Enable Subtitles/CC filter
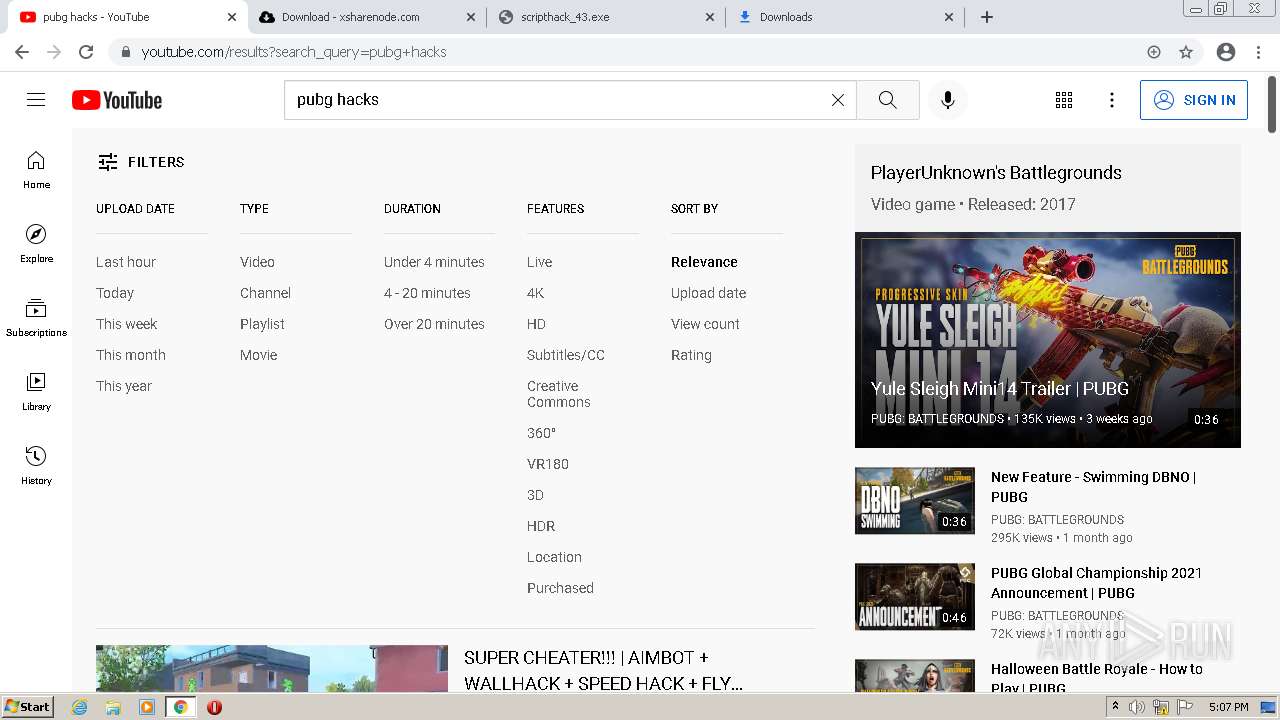Screen dimensions: 1280x720 point(566,355)
